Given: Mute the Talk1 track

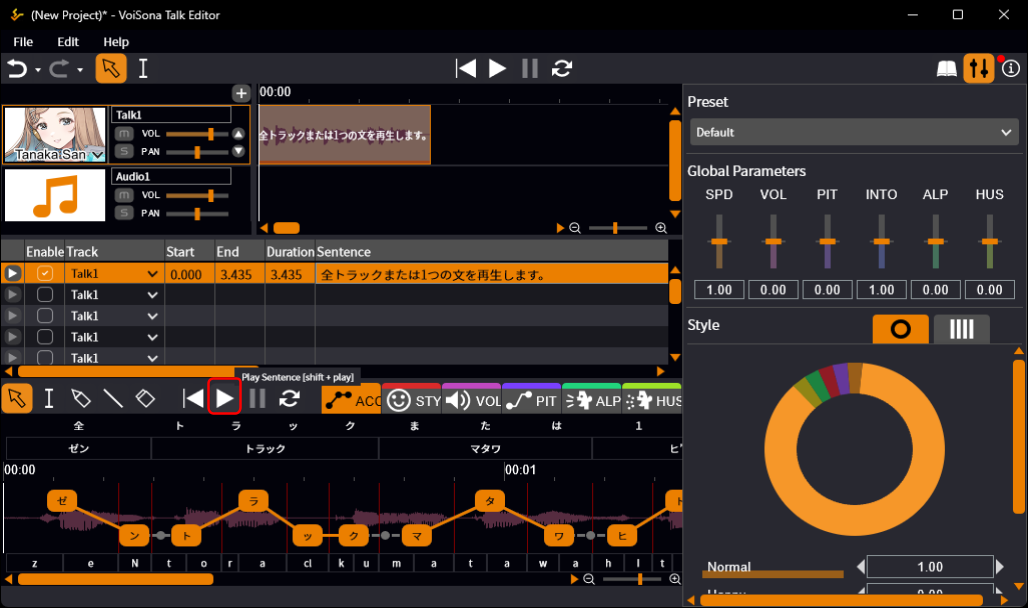Looking at the screenshot, I should (x=124, y=134).
